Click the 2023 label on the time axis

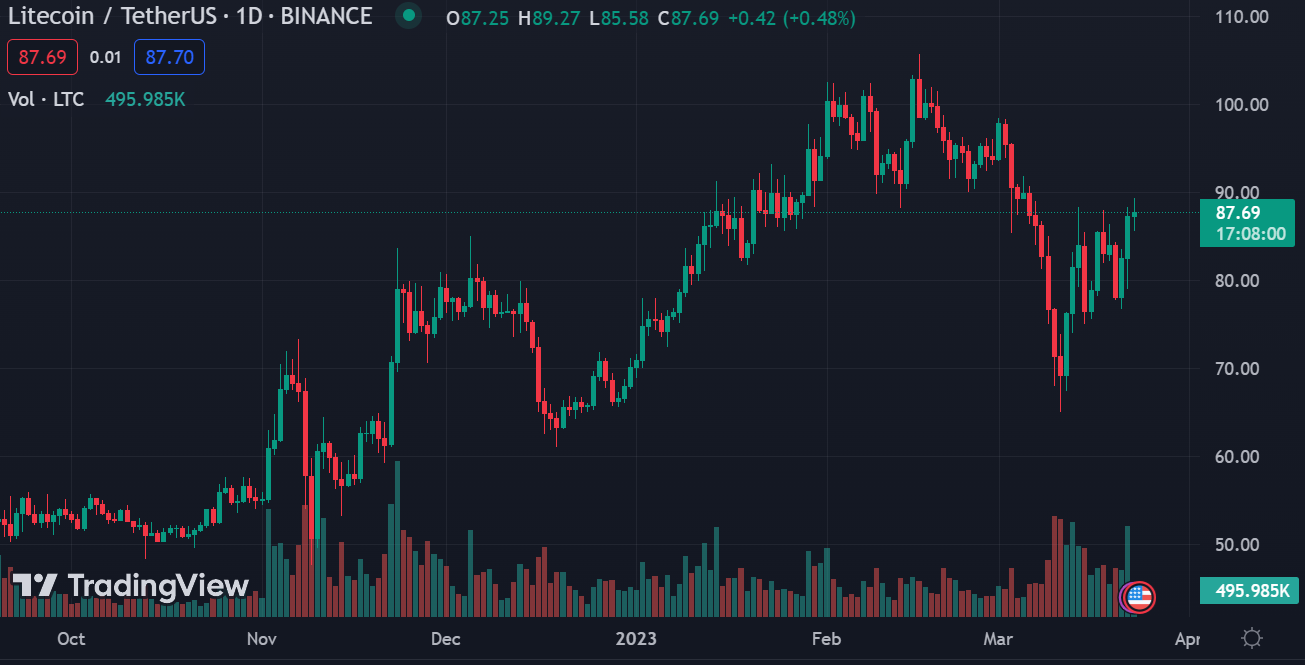click(x=637, y=638)
